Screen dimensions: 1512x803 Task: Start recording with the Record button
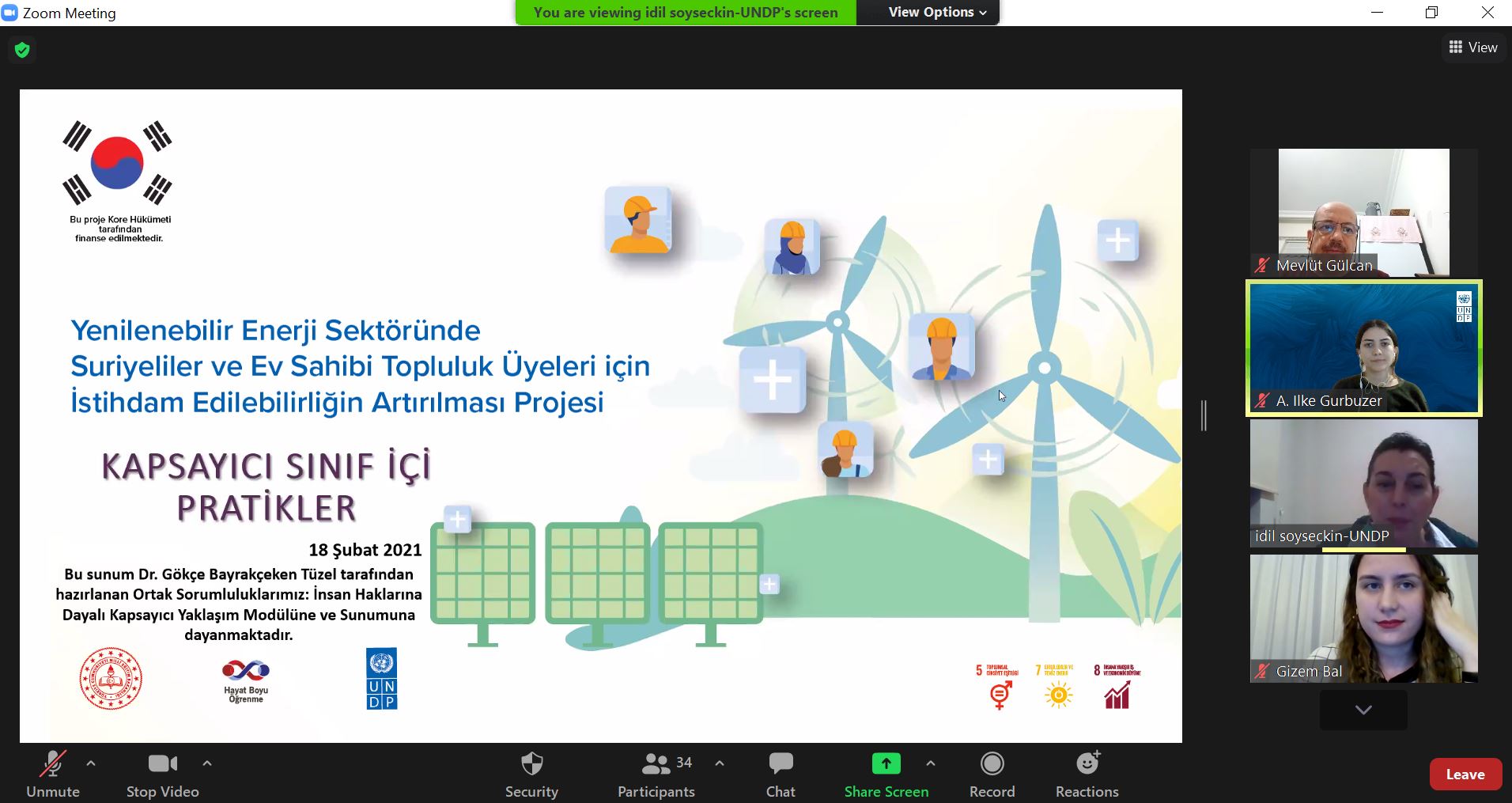coord(992,775)
